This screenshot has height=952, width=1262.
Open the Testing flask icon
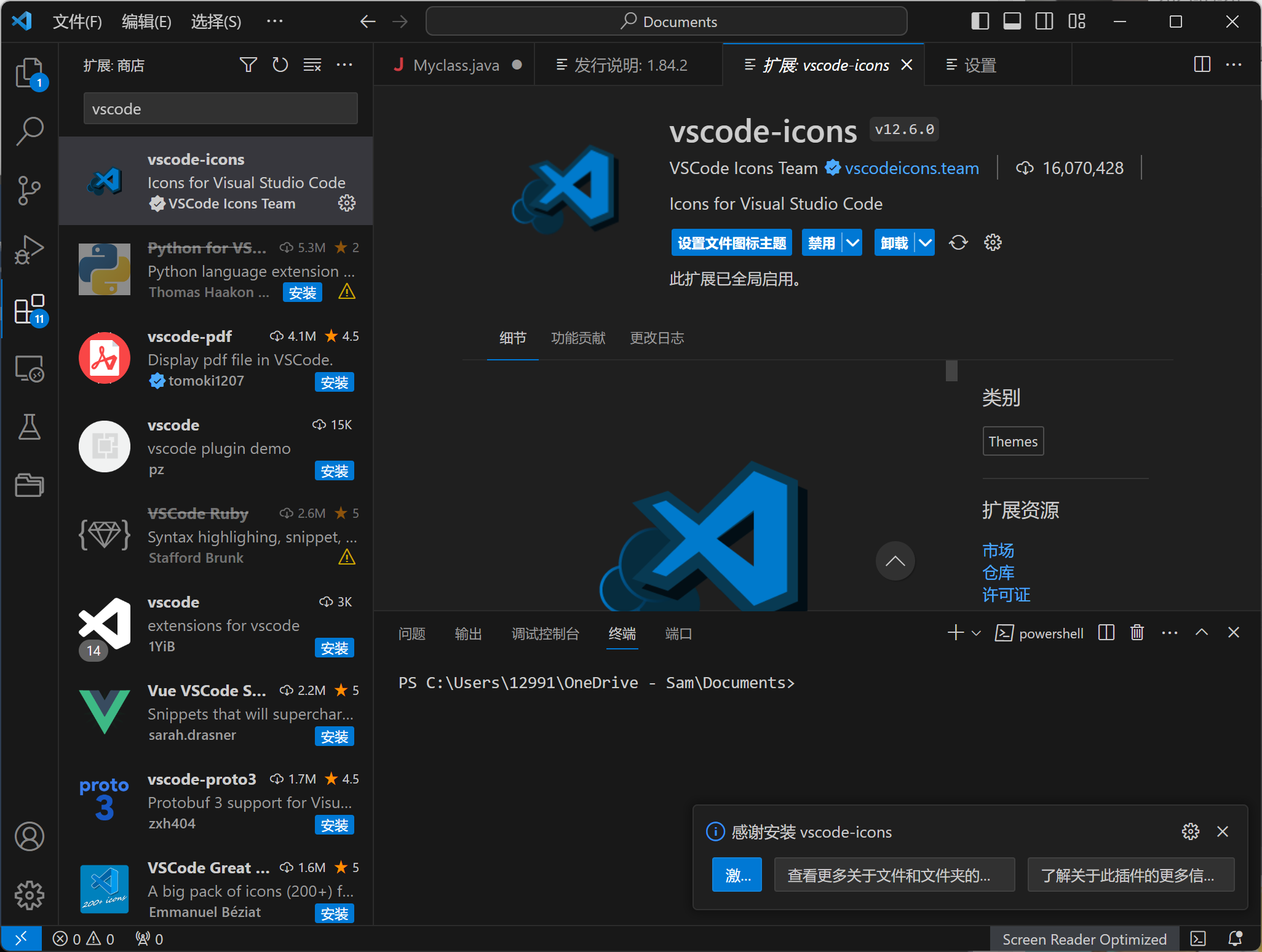click(30, 427)
